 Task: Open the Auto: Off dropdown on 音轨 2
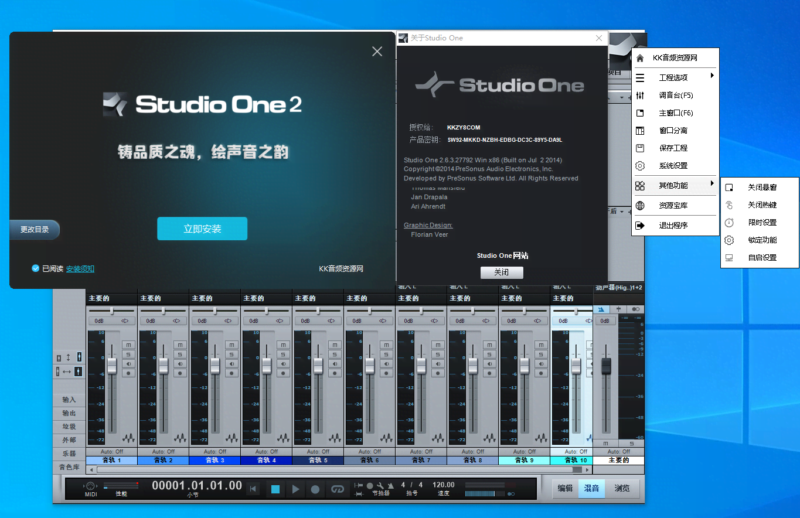(163, 452)
